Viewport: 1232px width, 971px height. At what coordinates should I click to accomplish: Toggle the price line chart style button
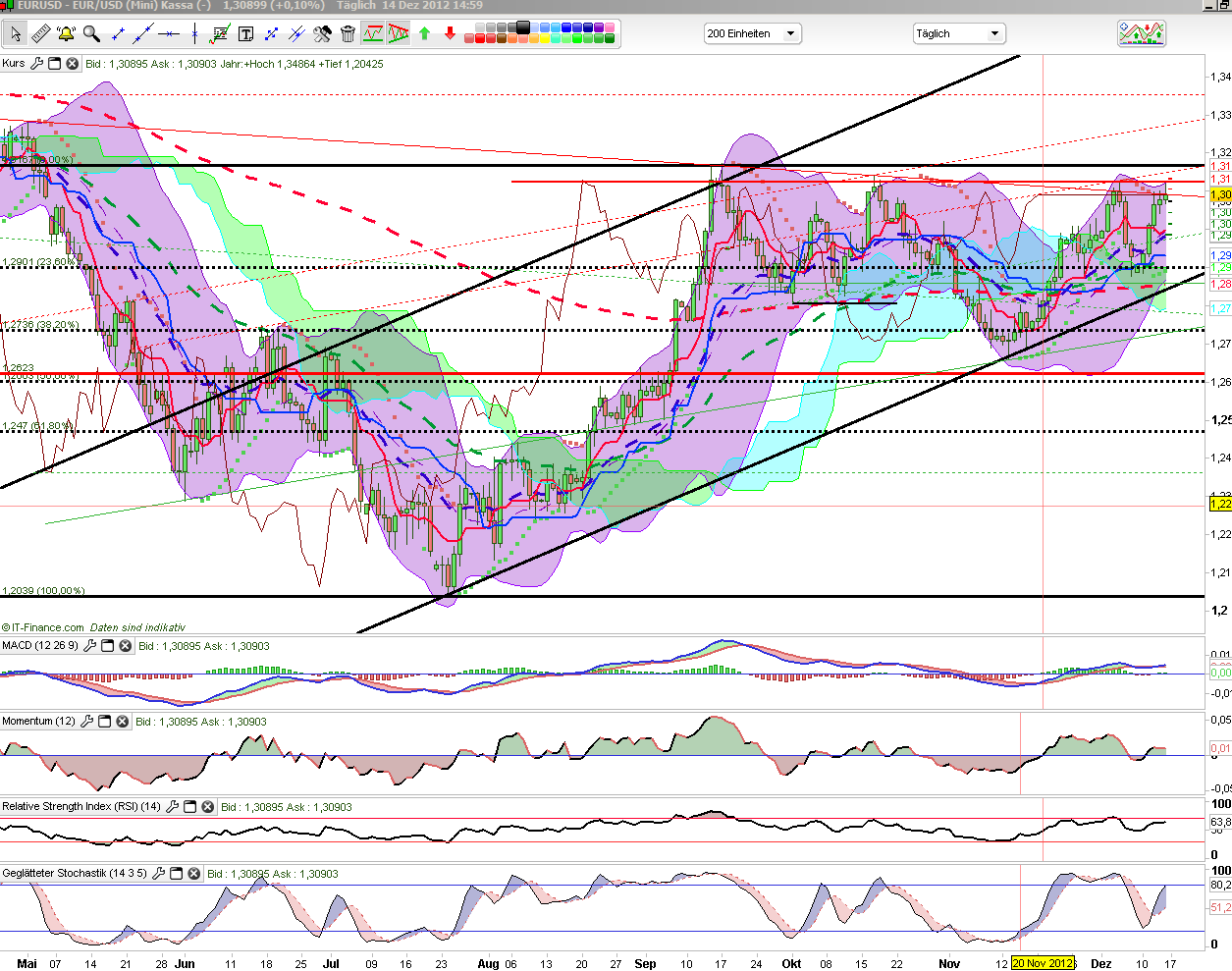(x=373, y=34)
